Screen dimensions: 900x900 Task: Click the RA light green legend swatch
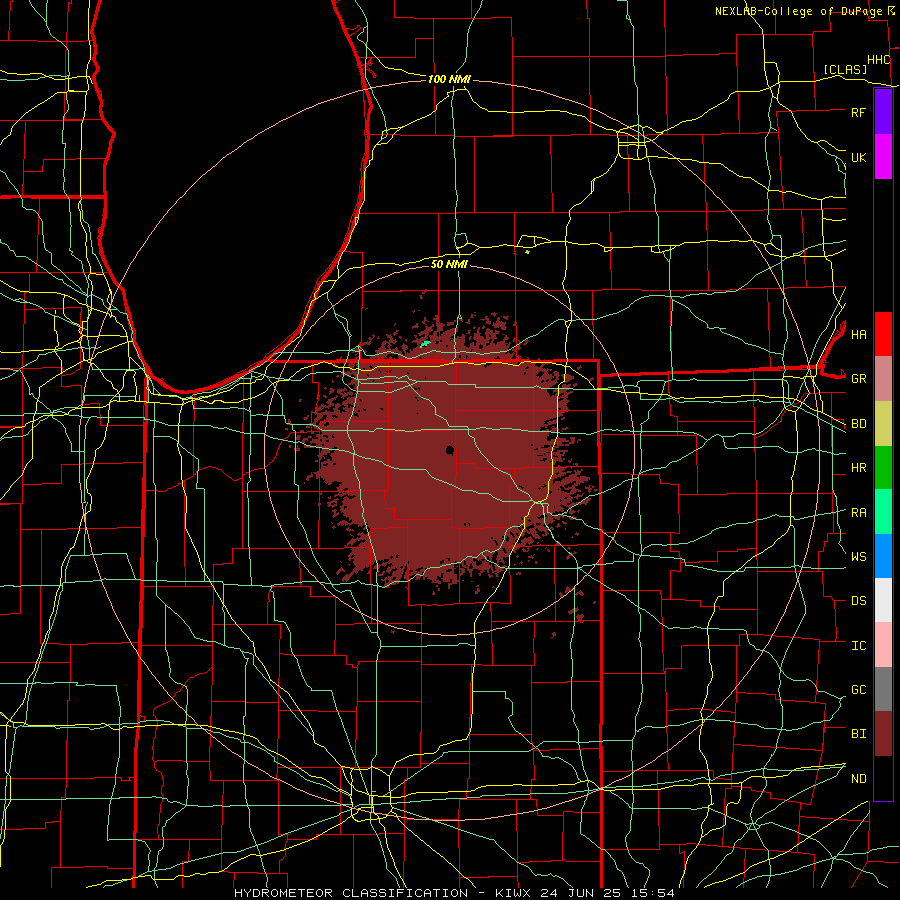point(883,512)
